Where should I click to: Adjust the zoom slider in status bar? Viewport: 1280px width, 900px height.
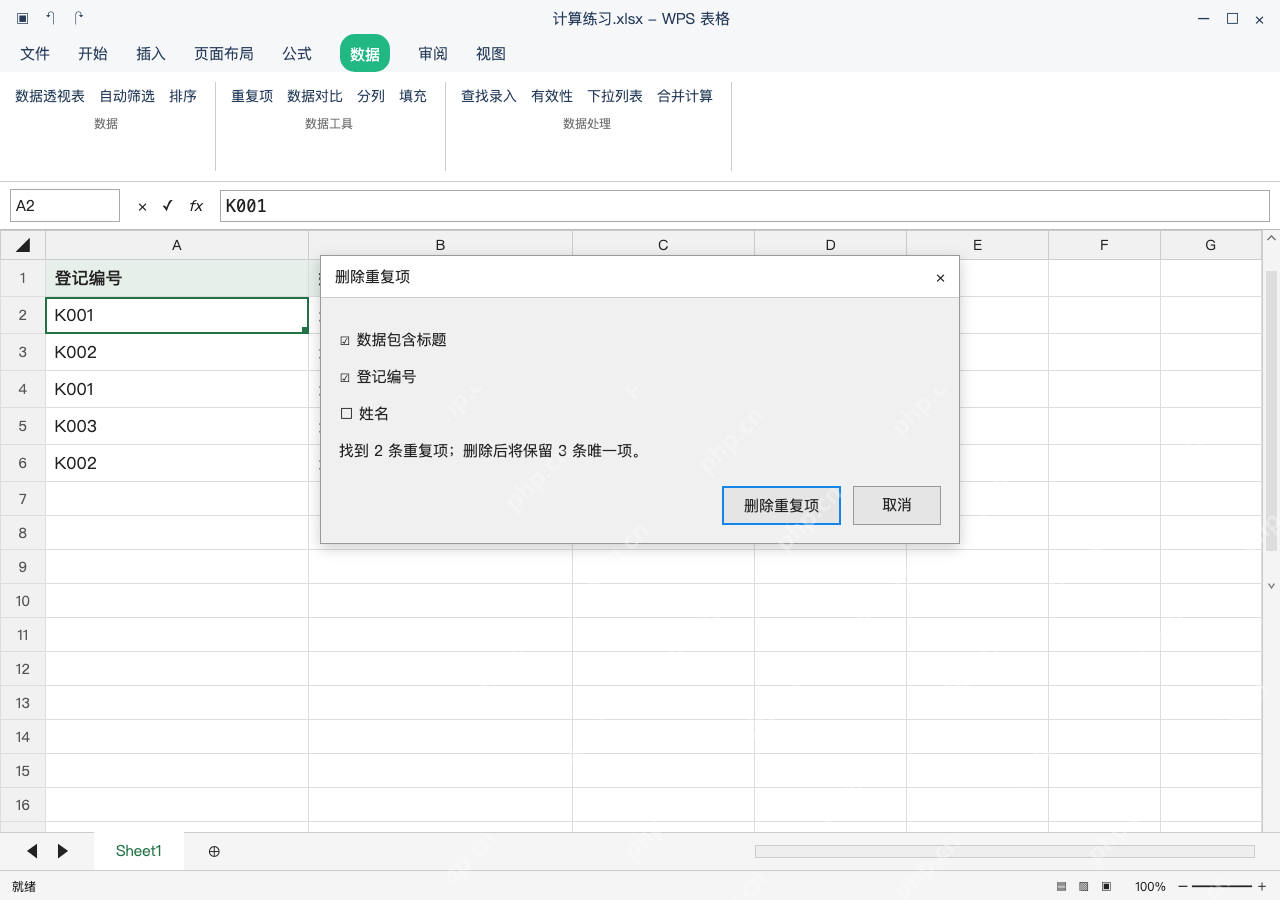click(x=1222, y=887)
